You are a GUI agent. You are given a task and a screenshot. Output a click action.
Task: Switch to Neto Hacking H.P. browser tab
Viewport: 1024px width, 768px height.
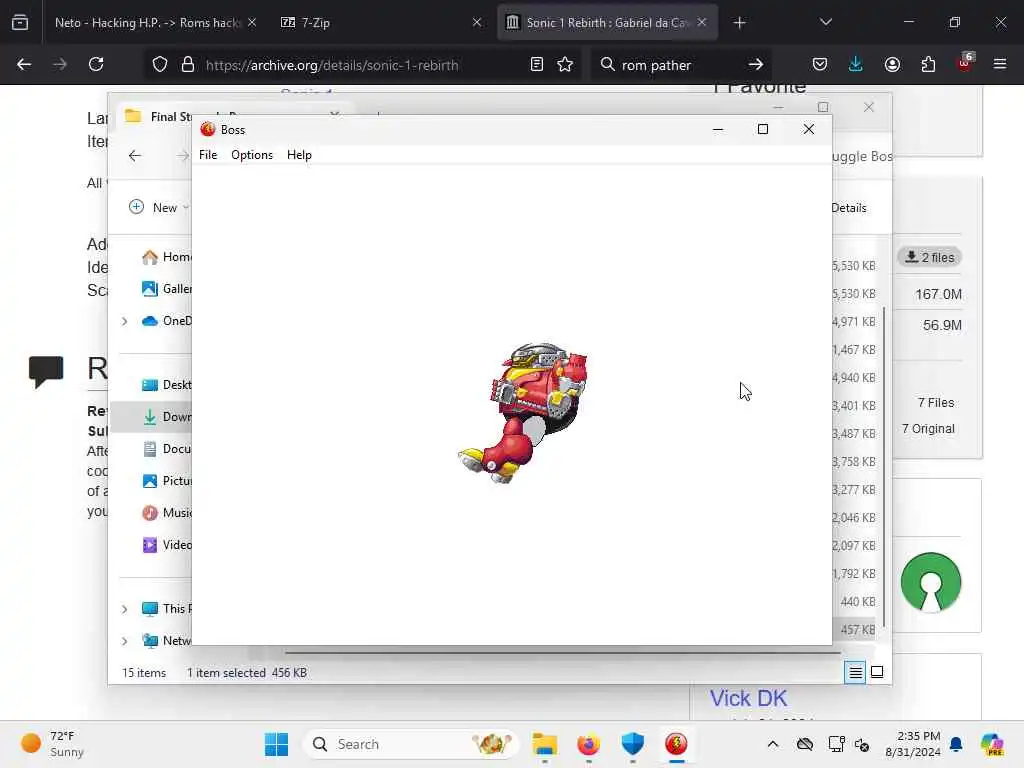(x=147, y=23)
